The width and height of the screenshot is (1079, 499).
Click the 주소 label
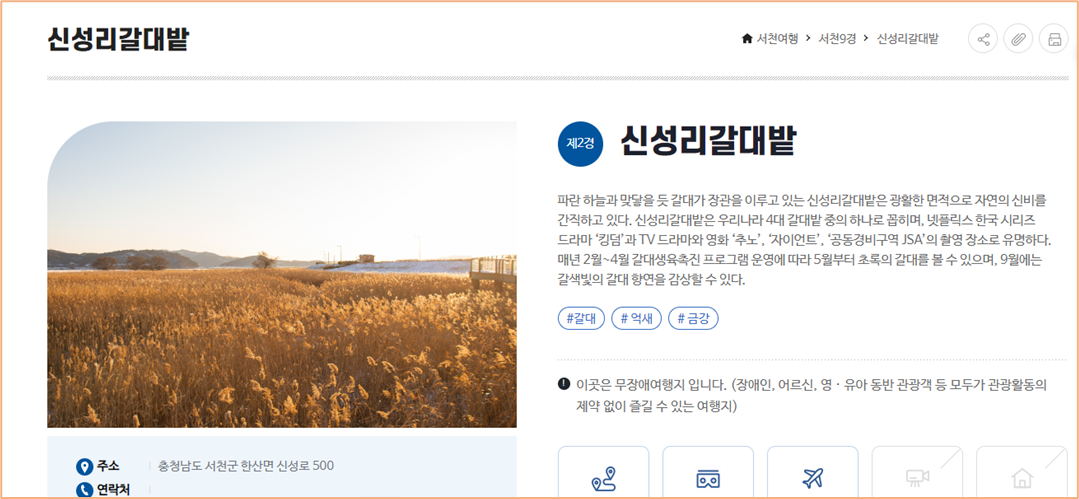tap(108, 466)
